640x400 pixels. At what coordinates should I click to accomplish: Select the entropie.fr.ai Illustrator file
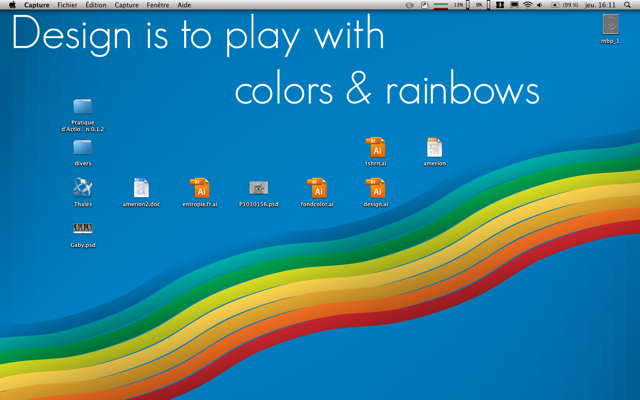tap(200, 188)
